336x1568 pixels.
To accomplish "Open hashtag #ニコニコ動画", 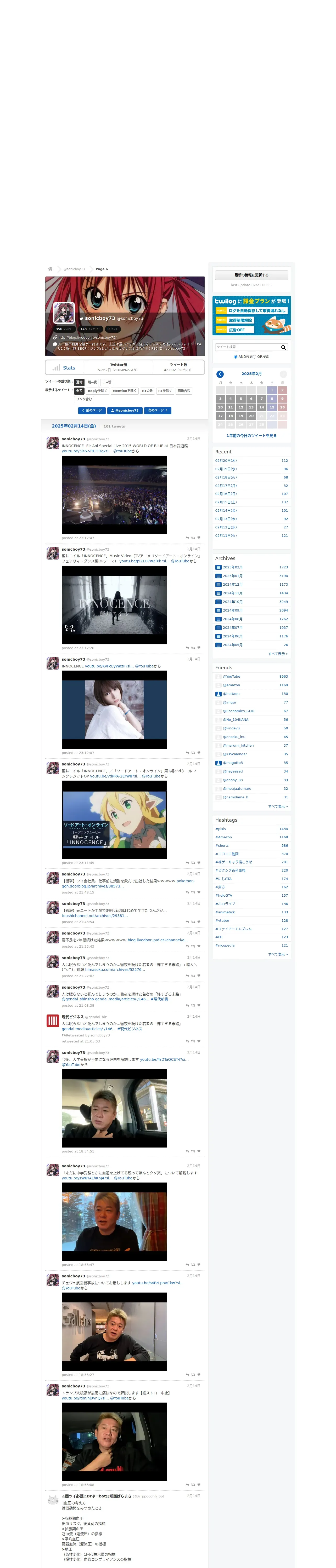I will [227, 854].
